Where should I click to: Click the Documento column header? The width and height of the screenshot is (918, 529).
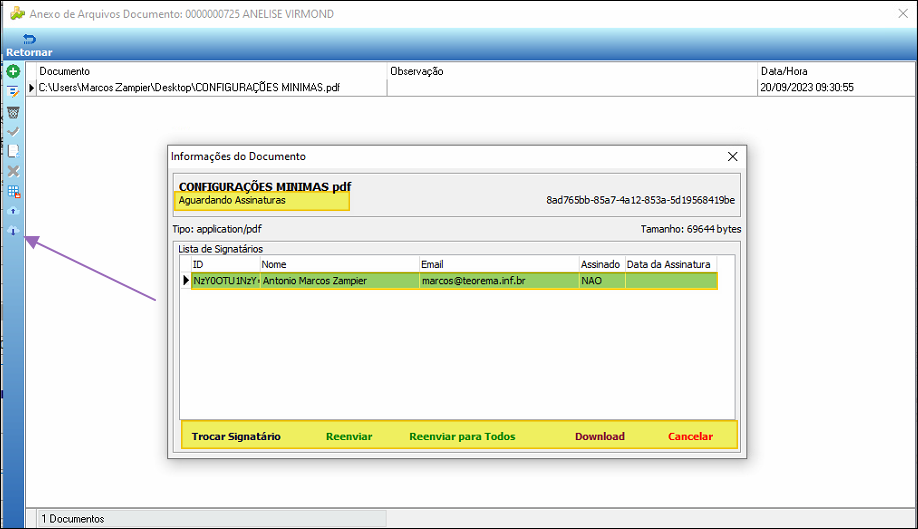coord(211,71)
